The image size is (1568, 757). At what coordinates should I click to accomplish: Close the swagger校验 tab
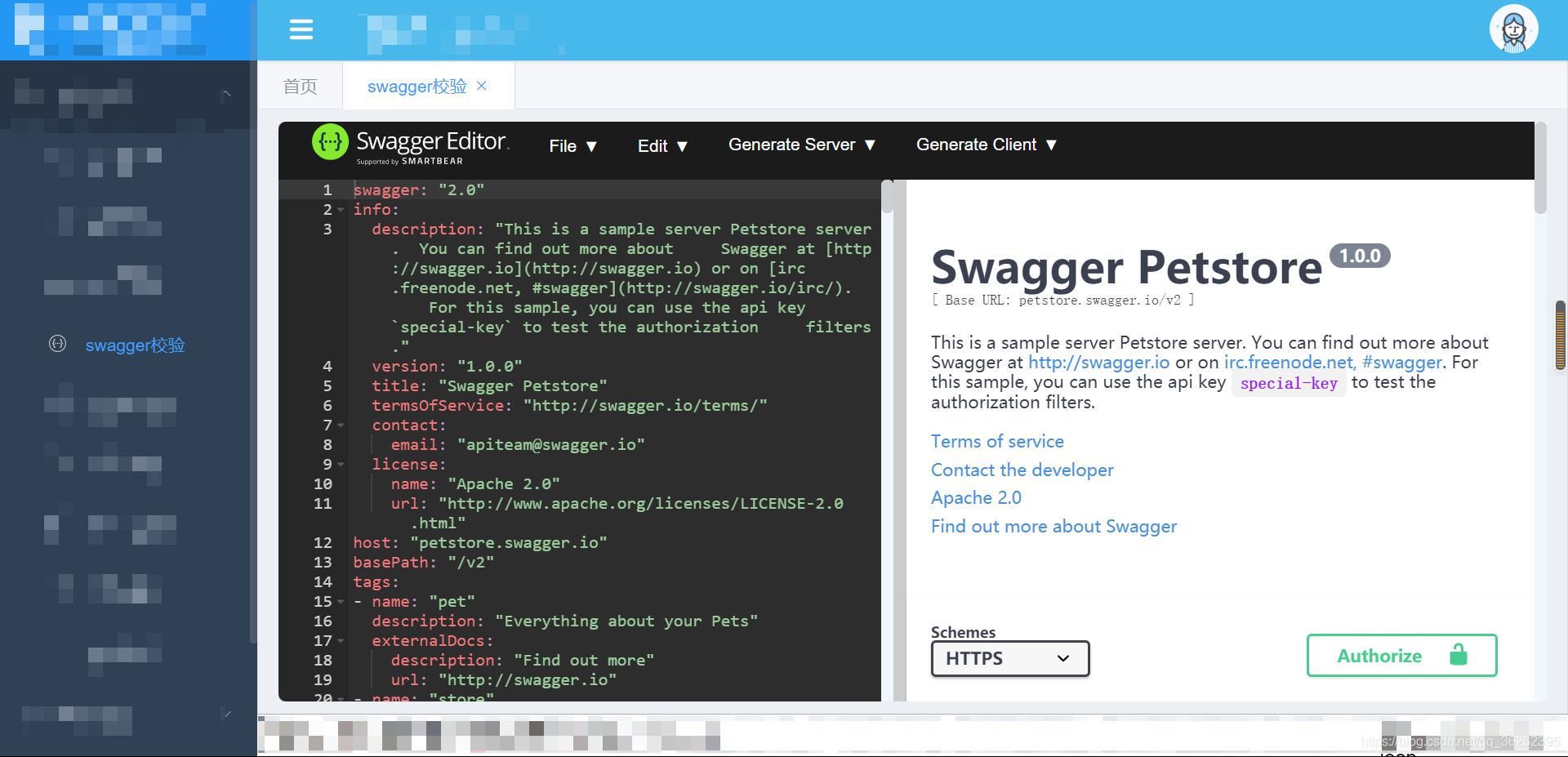coord(482,86)
